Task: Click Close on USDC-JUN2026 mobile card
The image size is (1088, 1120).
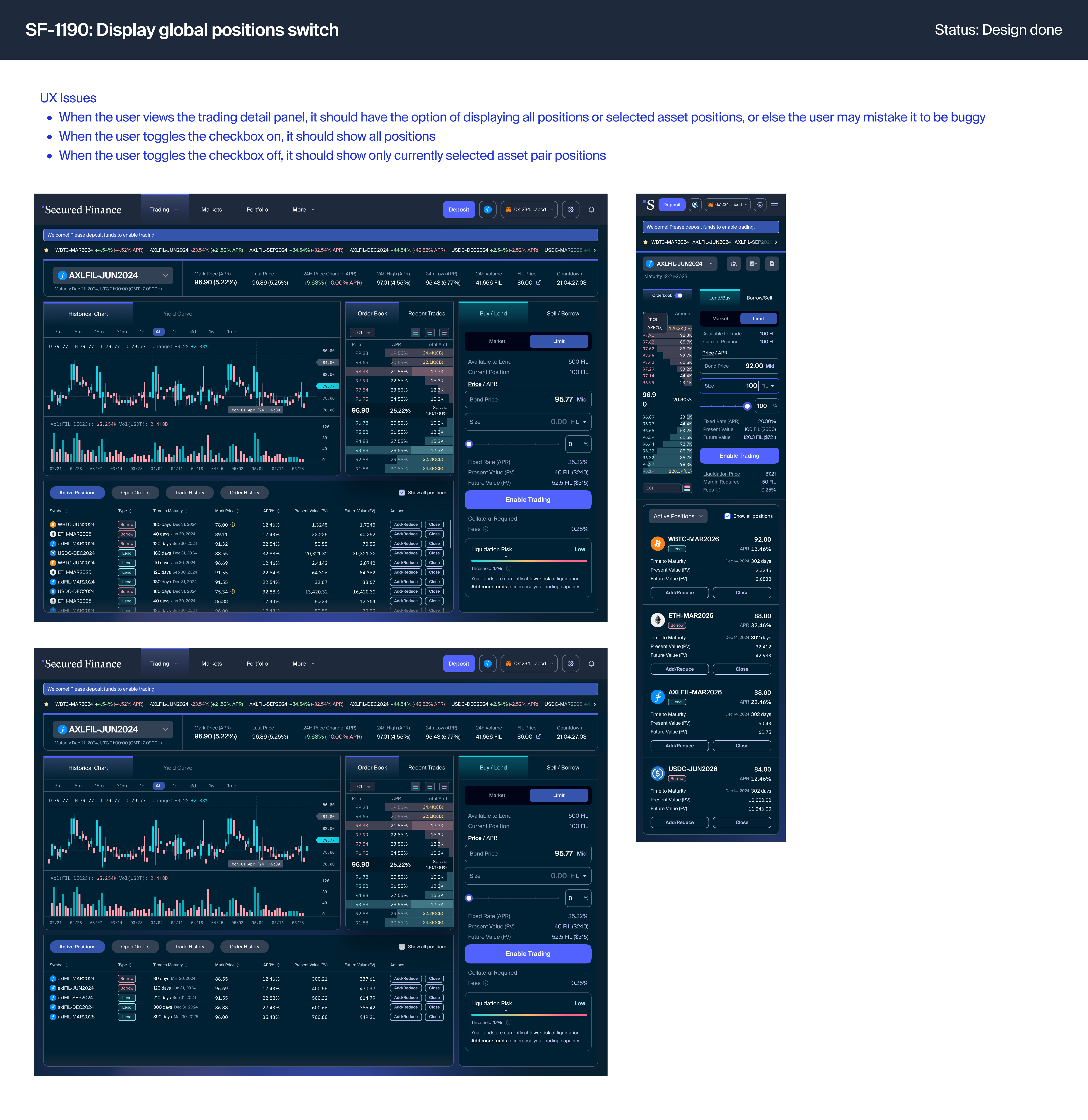Action: (x=742, y=822)
